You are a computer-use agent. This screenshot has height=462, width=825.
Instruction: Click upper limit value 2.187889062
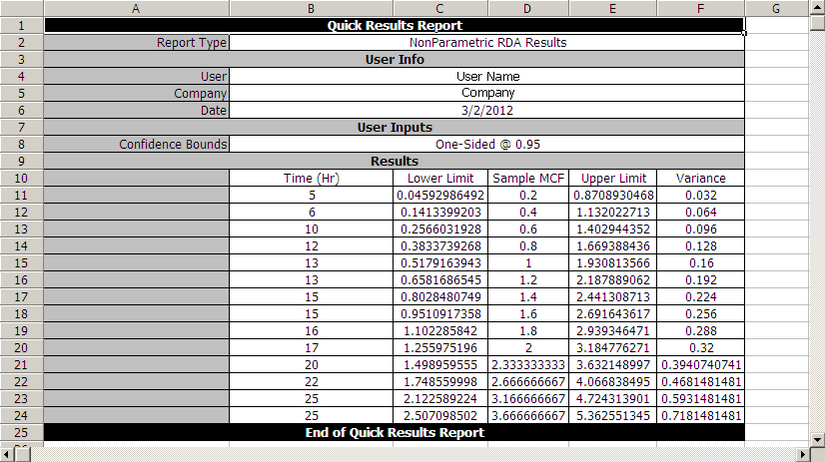613,280
